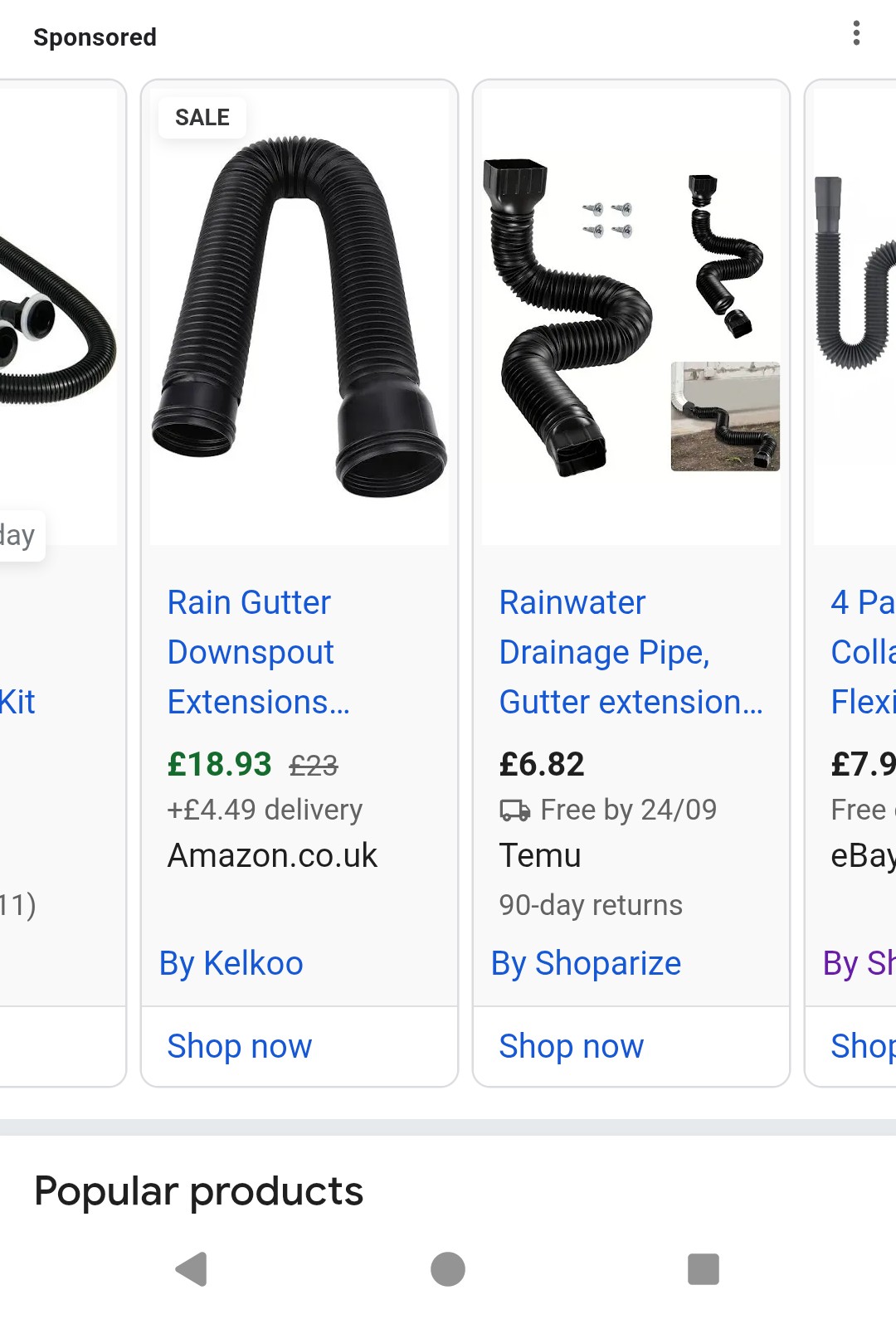Tap the delivery truck icon on Temu listing
The image size is (896, 1319).
click(514, 810)
